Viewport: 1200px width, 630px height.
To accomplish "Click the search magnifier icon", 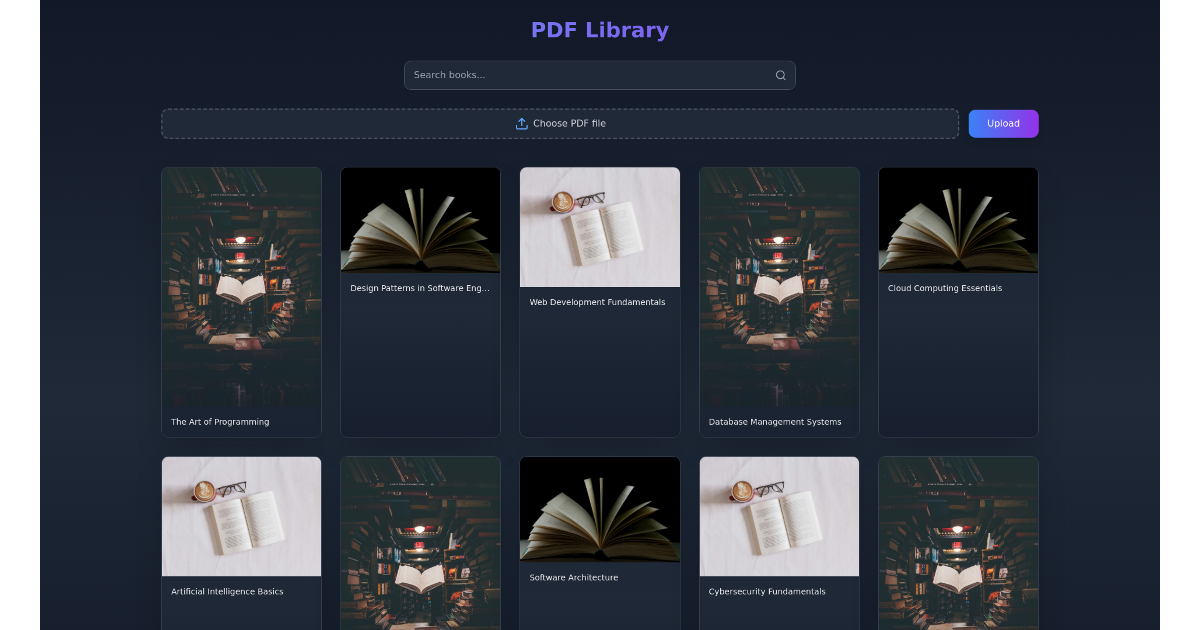I will point(780,75).
